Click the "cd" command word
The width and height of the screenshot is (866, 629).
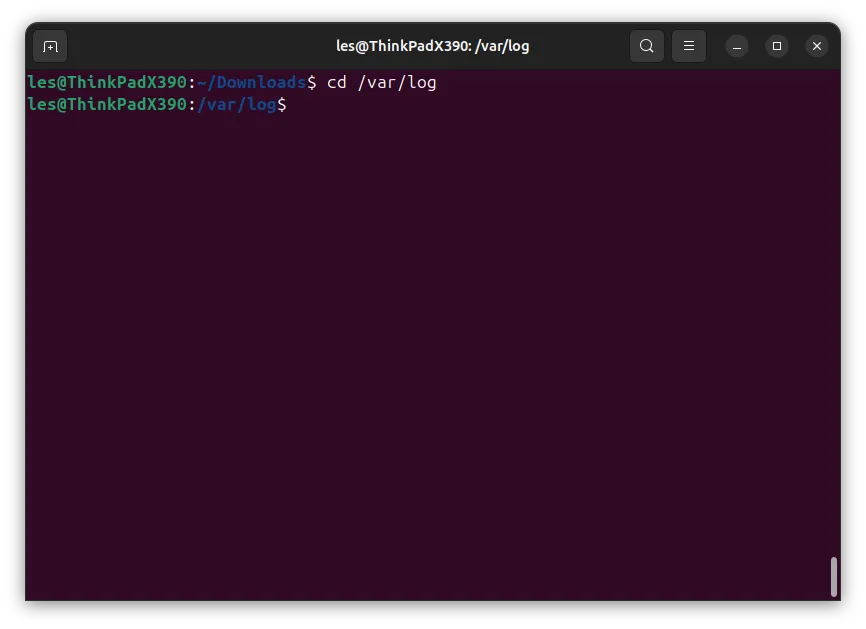[x=337, y=82]
